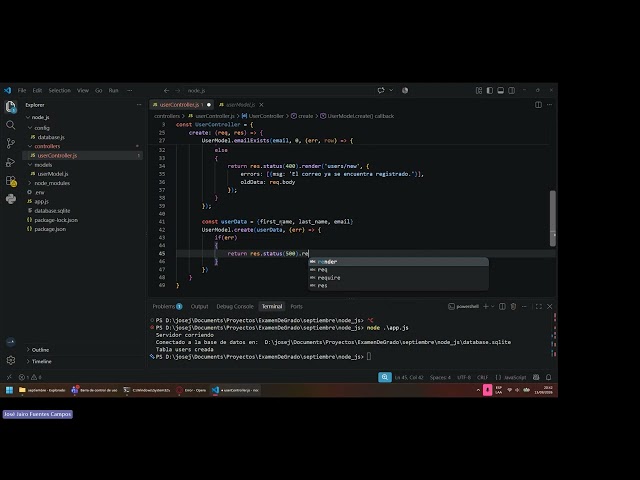Image resolution: width=640 pixels, height=480 pixels.
Task: Open the Copilot dropdown chevron in title bar
Action: 391,90
